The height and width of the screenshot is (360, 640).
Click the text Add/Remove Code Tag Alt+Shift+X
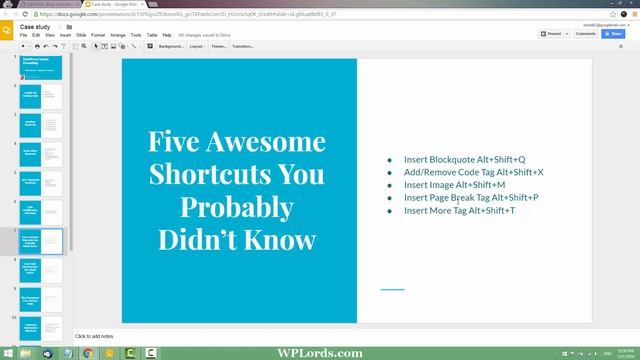pos(473,172)
